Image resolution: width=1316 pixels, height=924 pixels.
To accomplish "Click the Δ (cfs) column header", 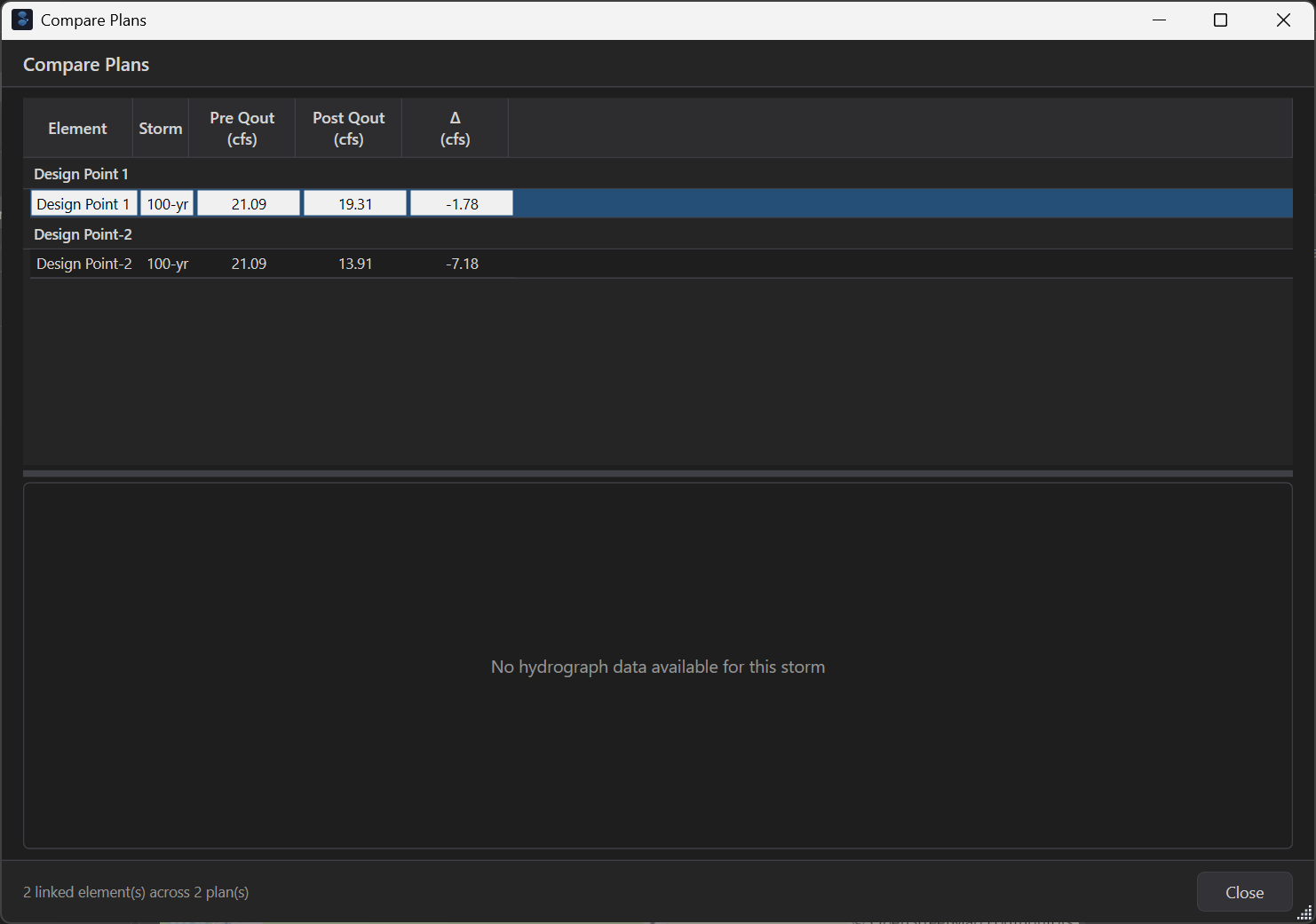I will point(455,128).
